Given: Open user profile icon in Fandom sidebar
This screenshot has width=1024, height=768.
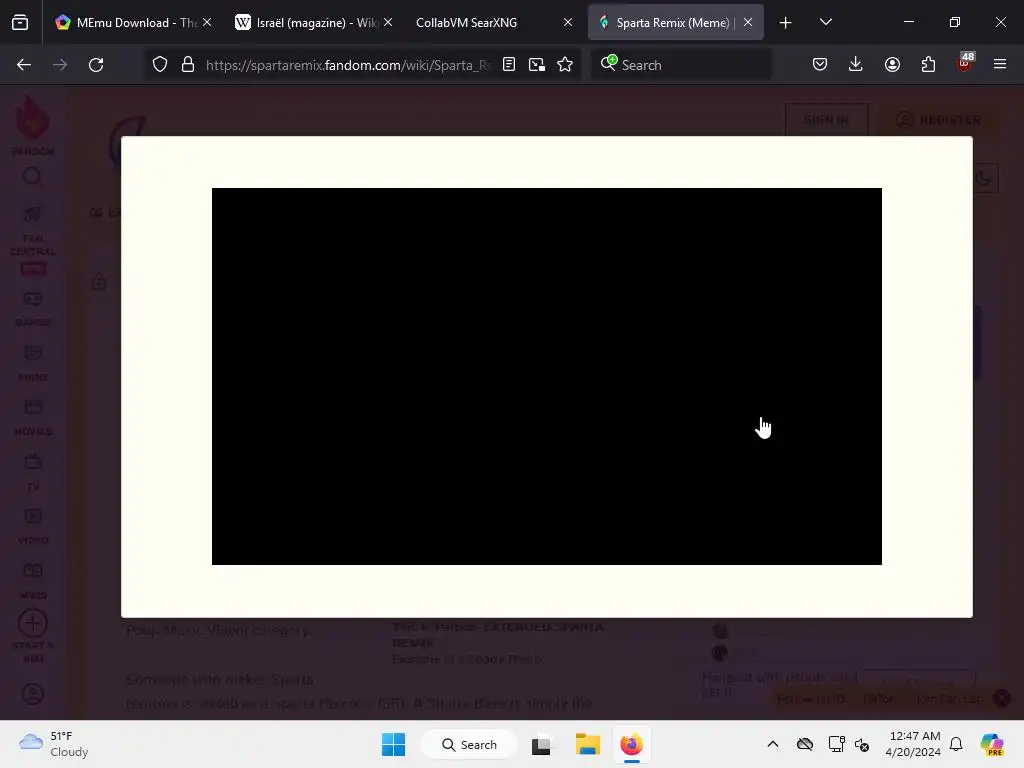Looking at the screenshot, I should (33, 694).
